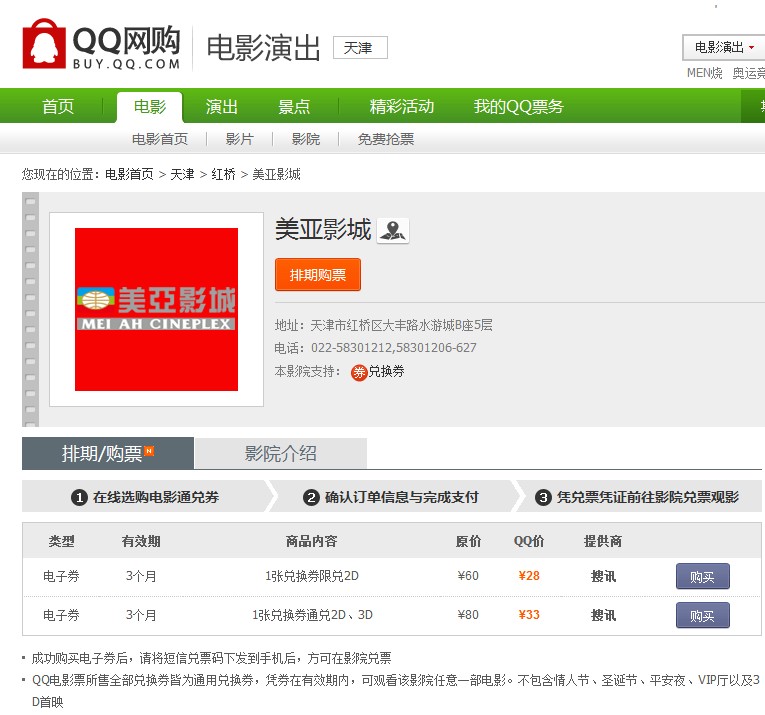Buy the ¥33 2D、3D voucher

point(703,616)
